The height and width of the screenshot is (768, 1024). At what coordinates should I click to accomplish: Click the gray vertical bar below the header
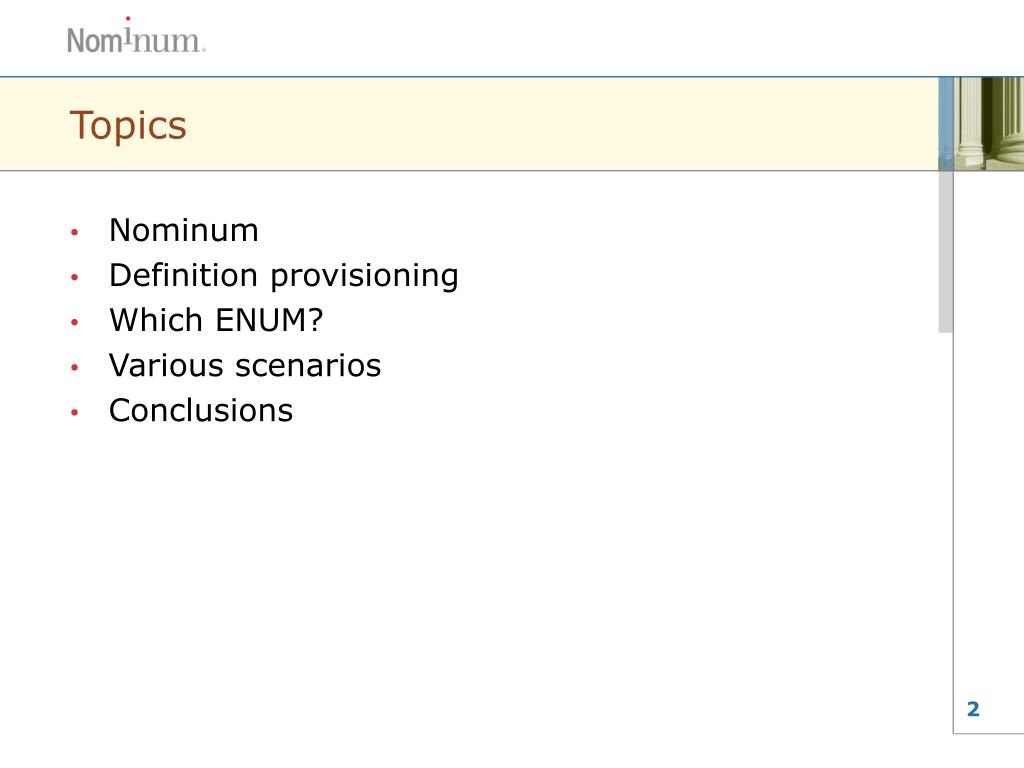pyautogui.click(x=946, y=251)
